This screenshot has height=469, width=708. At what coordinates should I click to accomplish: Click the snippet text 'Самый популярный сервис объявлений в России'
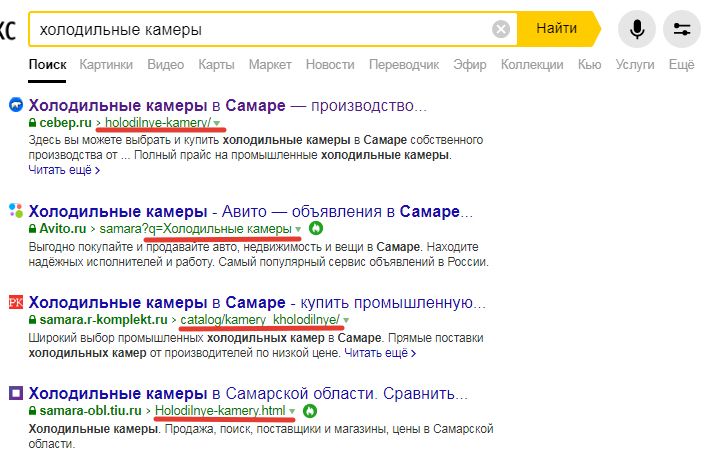353,262
